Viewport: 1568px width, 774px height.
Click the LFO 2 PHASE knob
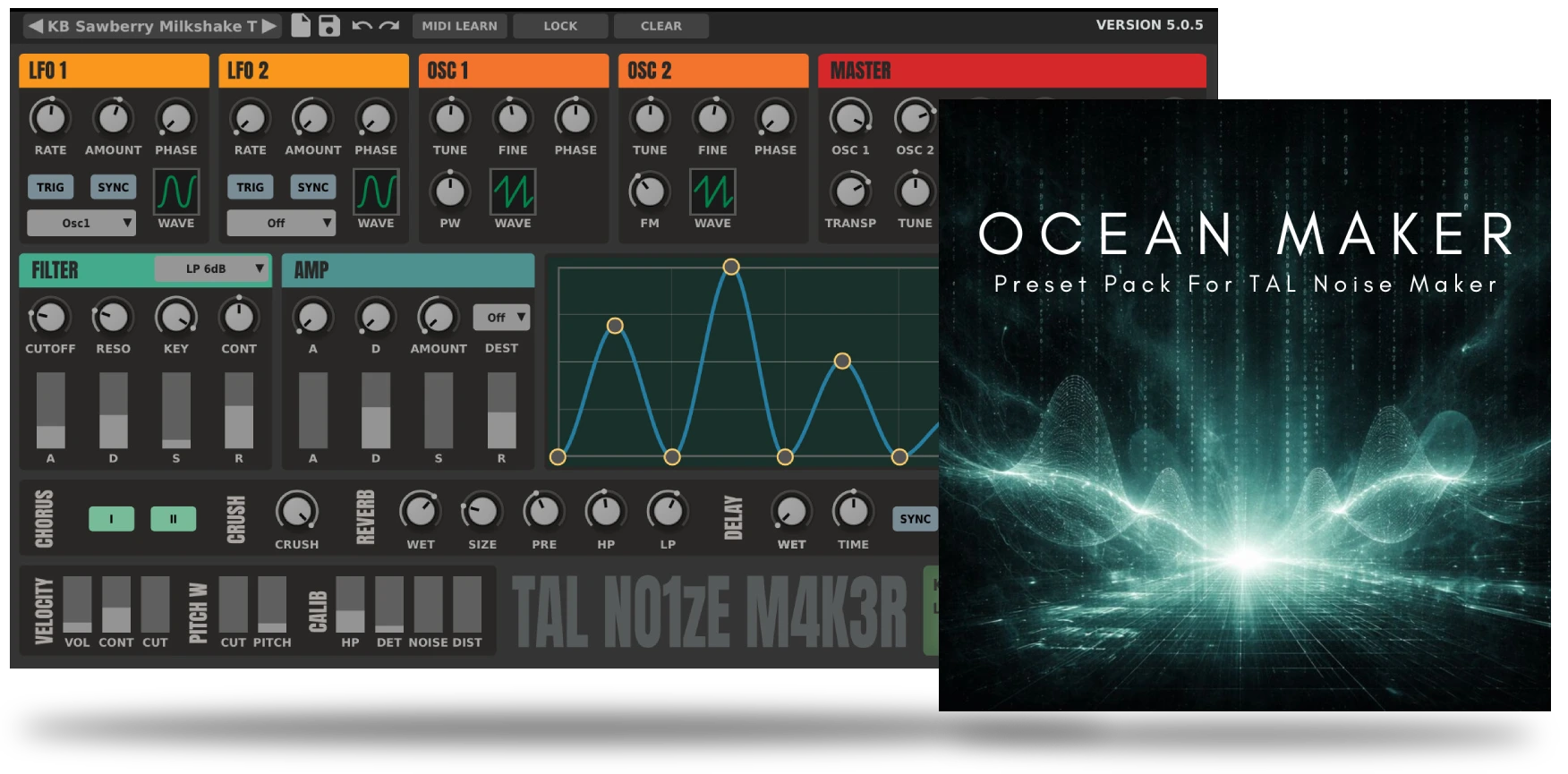376,117
